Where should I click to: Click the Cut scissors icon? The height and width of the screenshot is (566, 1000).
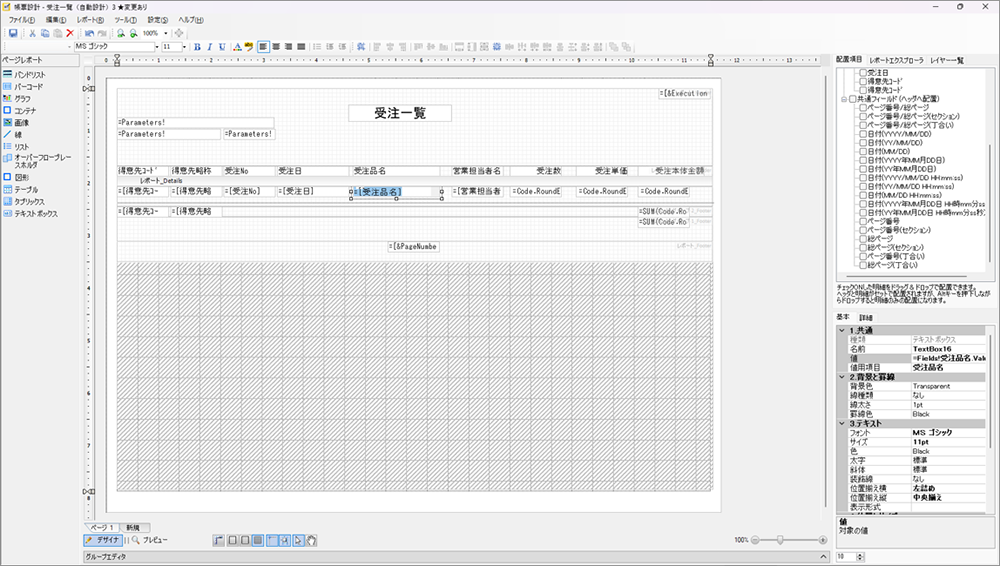[x=32, y=33]
